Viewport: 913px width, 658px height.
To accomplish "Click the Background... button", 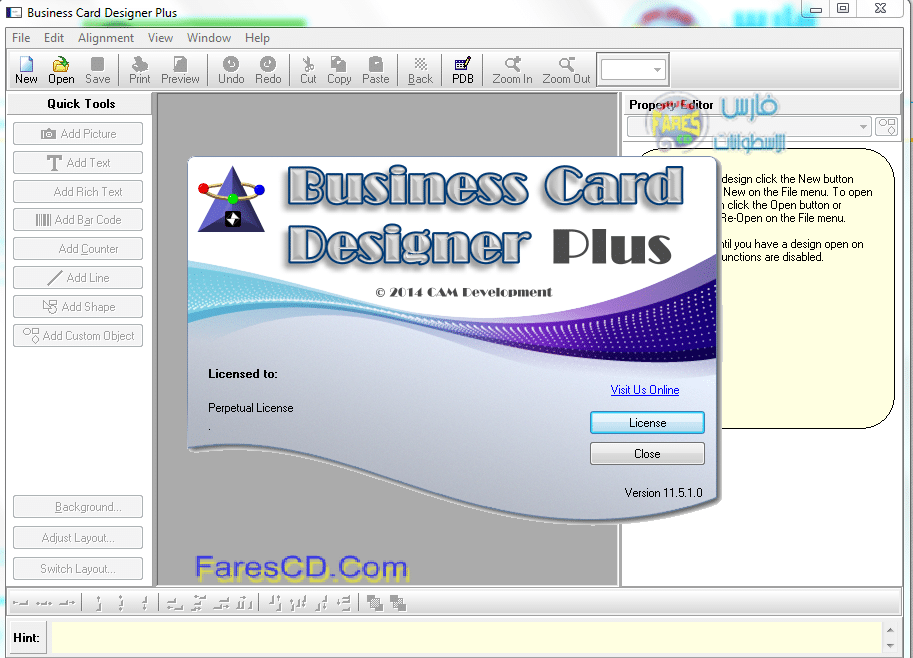I will pos(78,507).
